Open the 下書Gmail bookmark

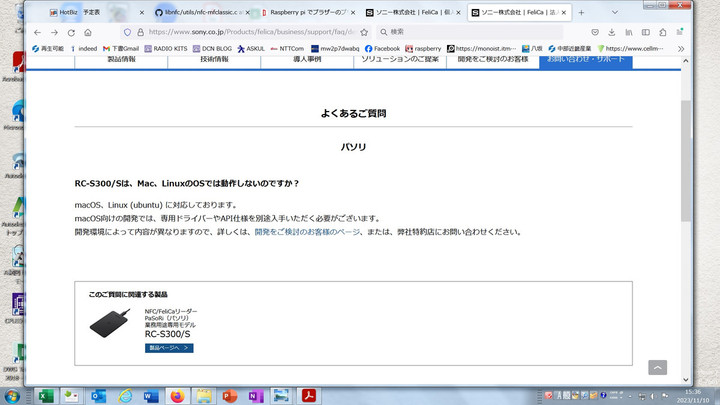point(121,48)
